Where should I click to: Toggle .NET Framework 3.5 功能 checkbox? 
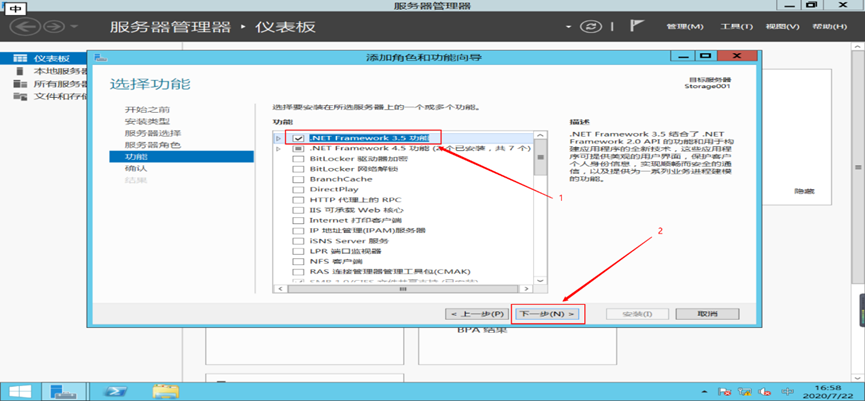[x=298, y=137]
